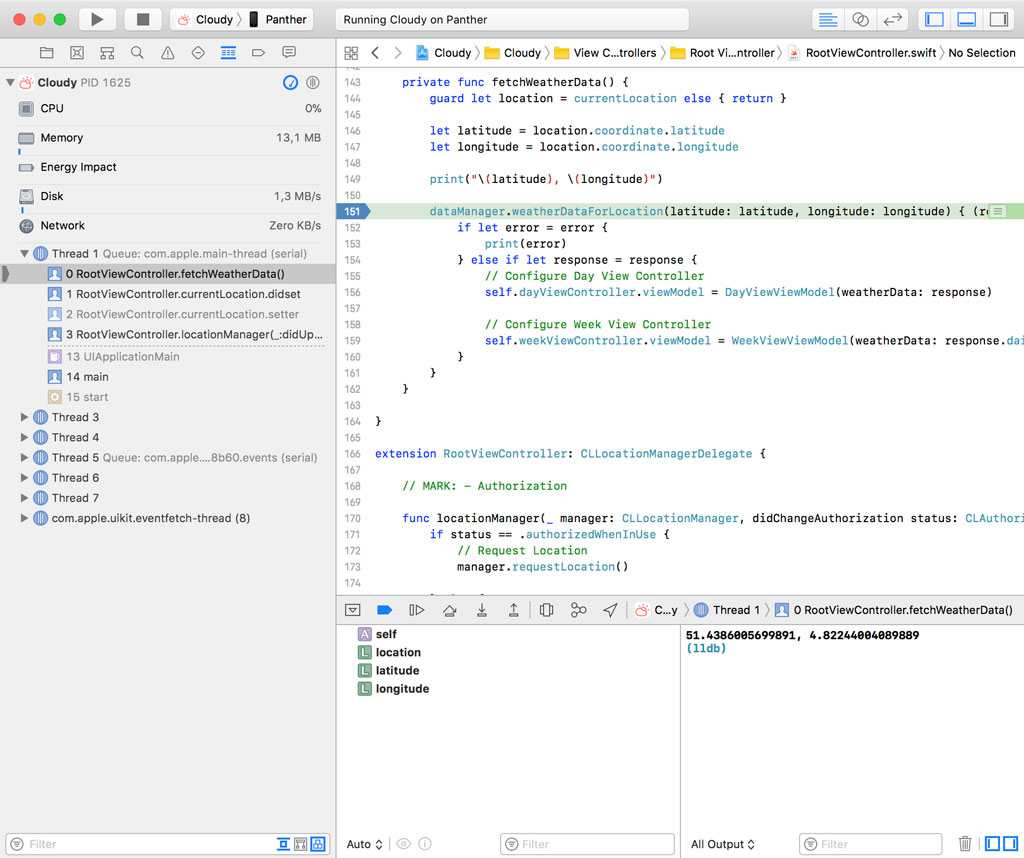Viewport: 1024px width, 858px height.
Task: Select the Breakpoint navigator tag icon
Action: [x=256, y=52]
